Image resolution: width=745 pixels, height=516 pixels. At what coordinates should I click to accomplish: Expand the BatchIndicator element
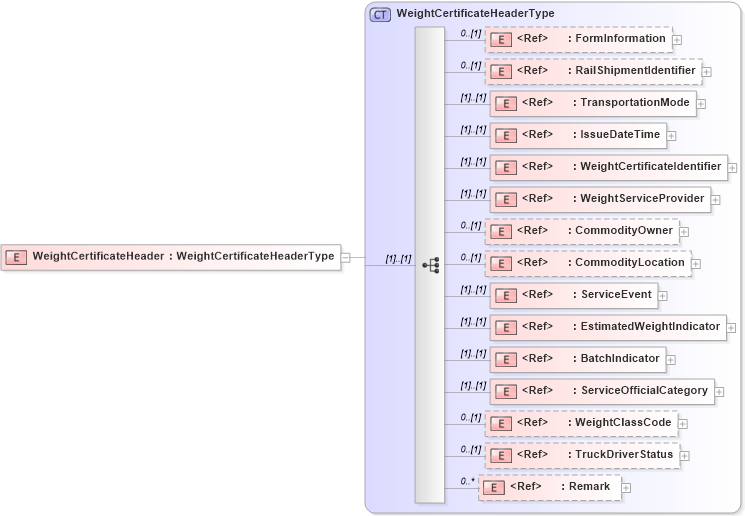coord(670,360)
